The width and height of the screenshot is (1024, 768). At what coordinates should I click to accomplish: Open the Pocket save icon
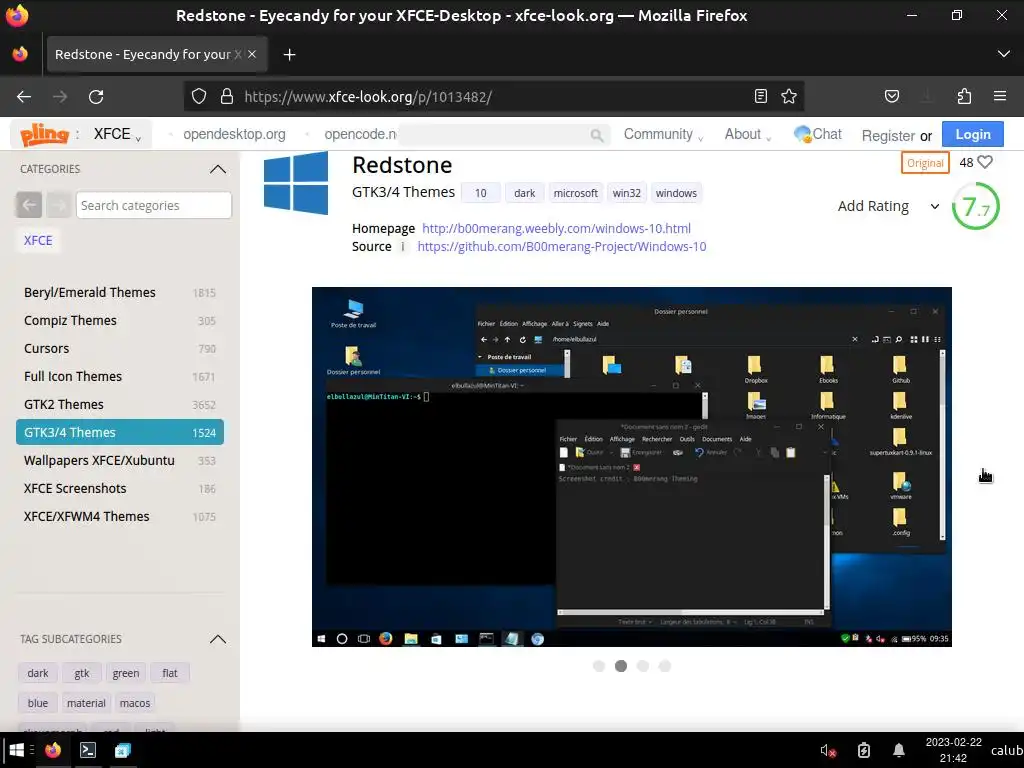(891, 97)
